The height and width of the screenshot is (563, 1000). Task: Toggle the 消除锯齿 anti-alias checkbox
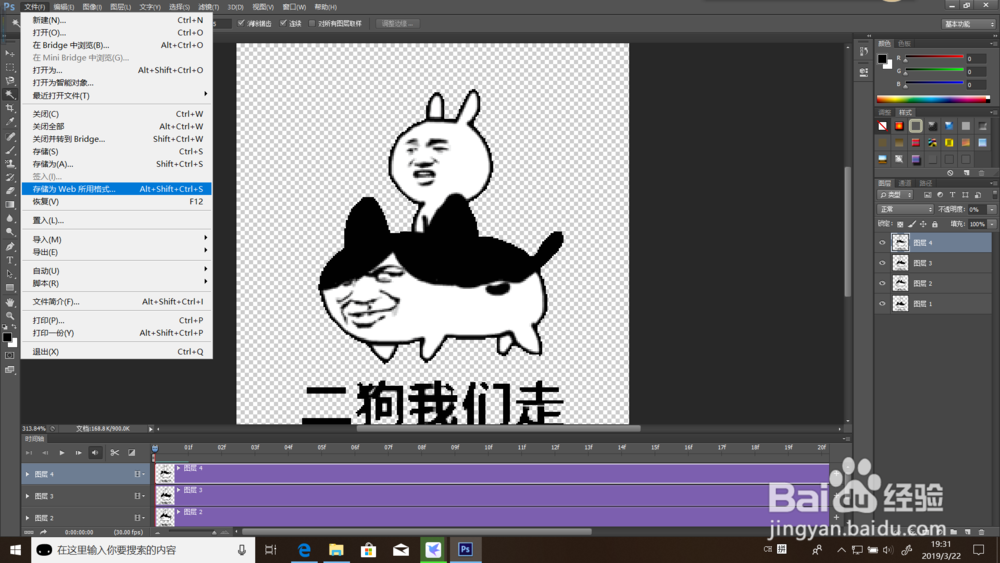pos(241,23)
